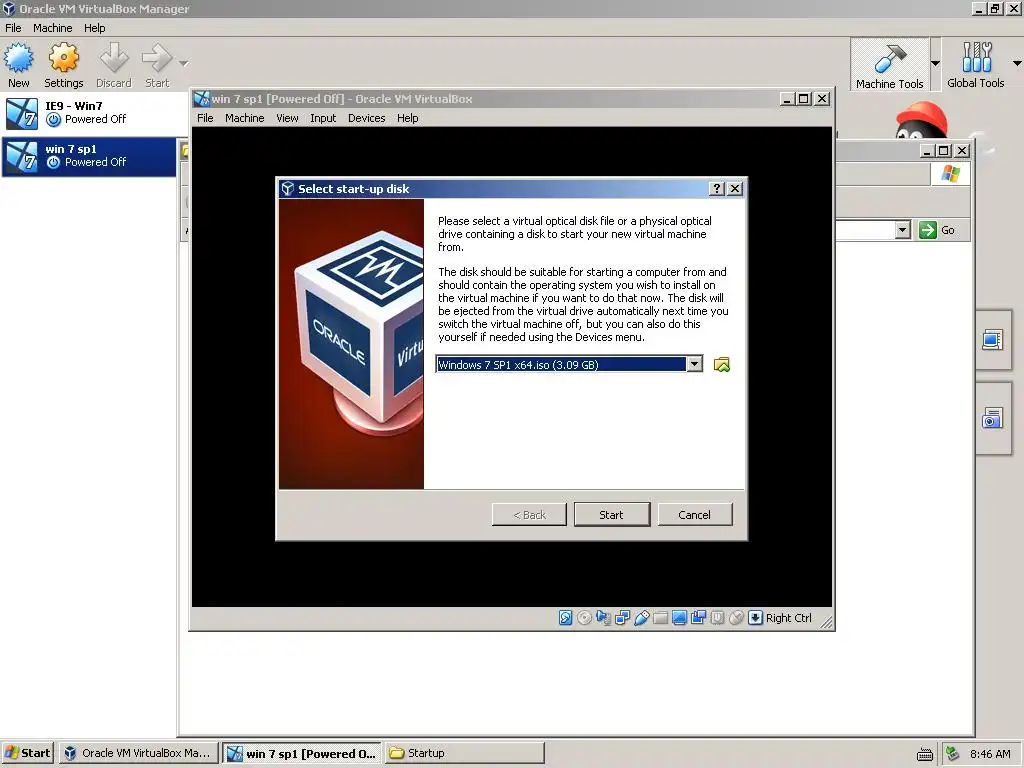The image size is (1024, 768).
Task: Click the Start arrow toolbar icon
Action: 157,65
